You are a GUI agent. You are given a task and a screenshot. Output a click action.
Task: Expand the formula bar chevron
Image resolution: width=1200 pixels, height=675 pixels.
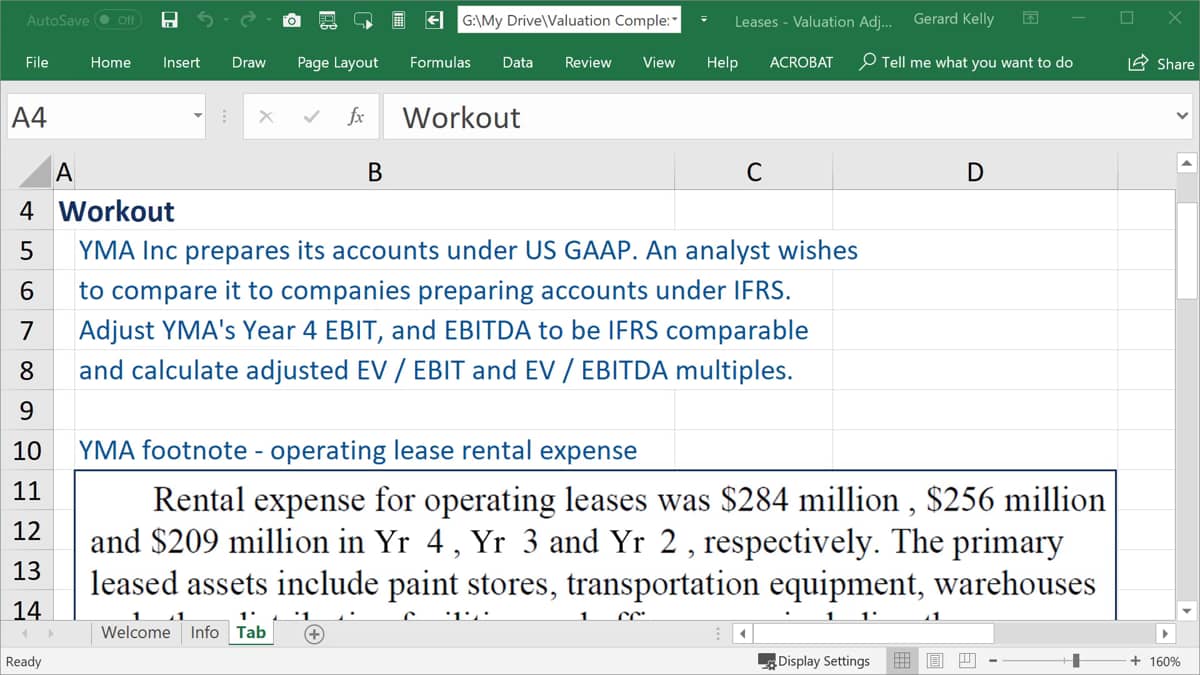(1182, 116)
